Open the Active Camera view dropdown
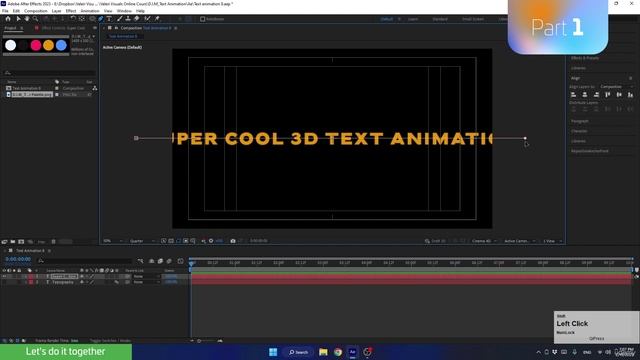 tap(519, 241)
